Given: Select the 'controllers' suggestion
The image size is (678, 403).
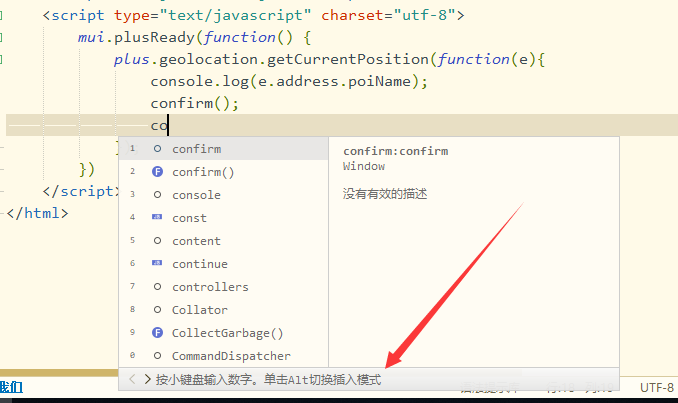Looking at the screenshot, I should click(224, 287).
